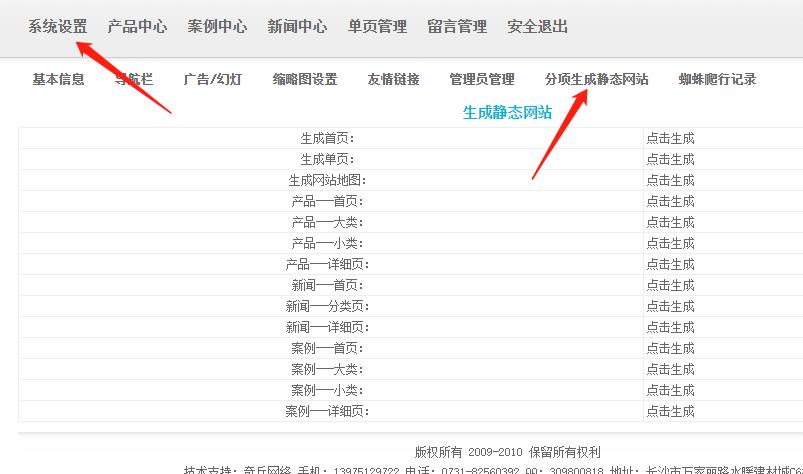803x474 pixels.
Task: Generate 案例—详细页 using 点击生成
Action: pos(670,411)
